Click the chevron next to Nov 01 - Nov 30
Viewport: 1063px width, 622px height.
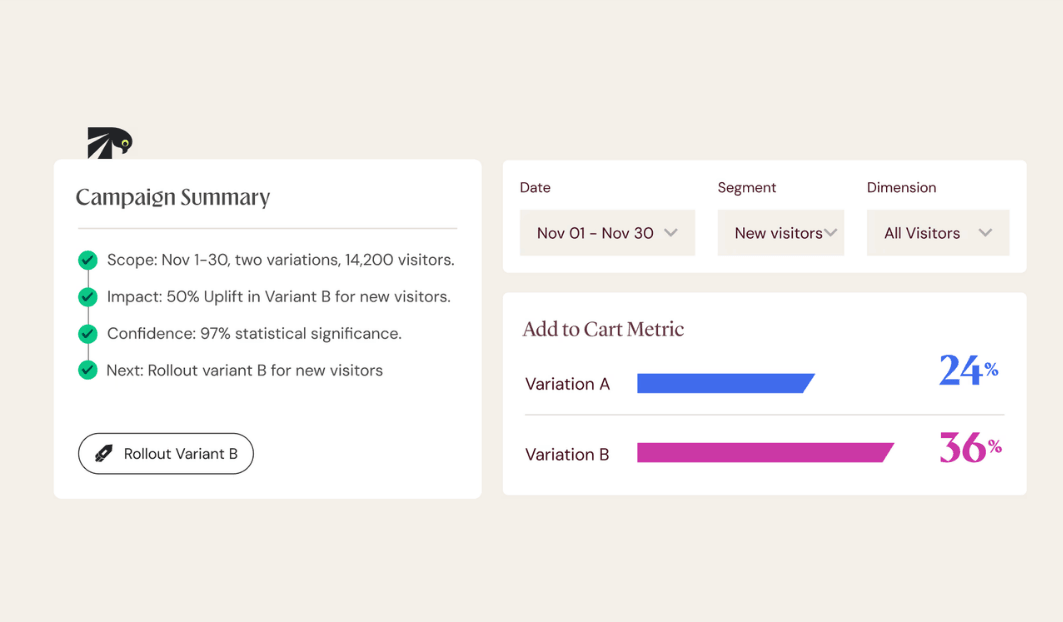click(671, 233)
